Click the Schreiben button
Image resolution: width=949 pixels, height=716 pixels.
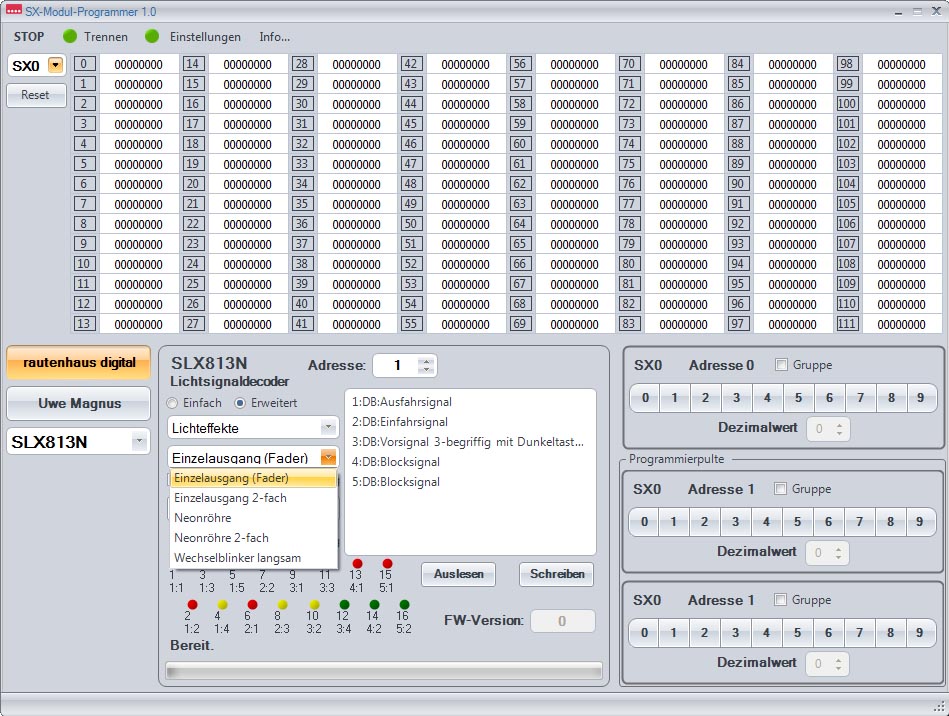[556, 574]
